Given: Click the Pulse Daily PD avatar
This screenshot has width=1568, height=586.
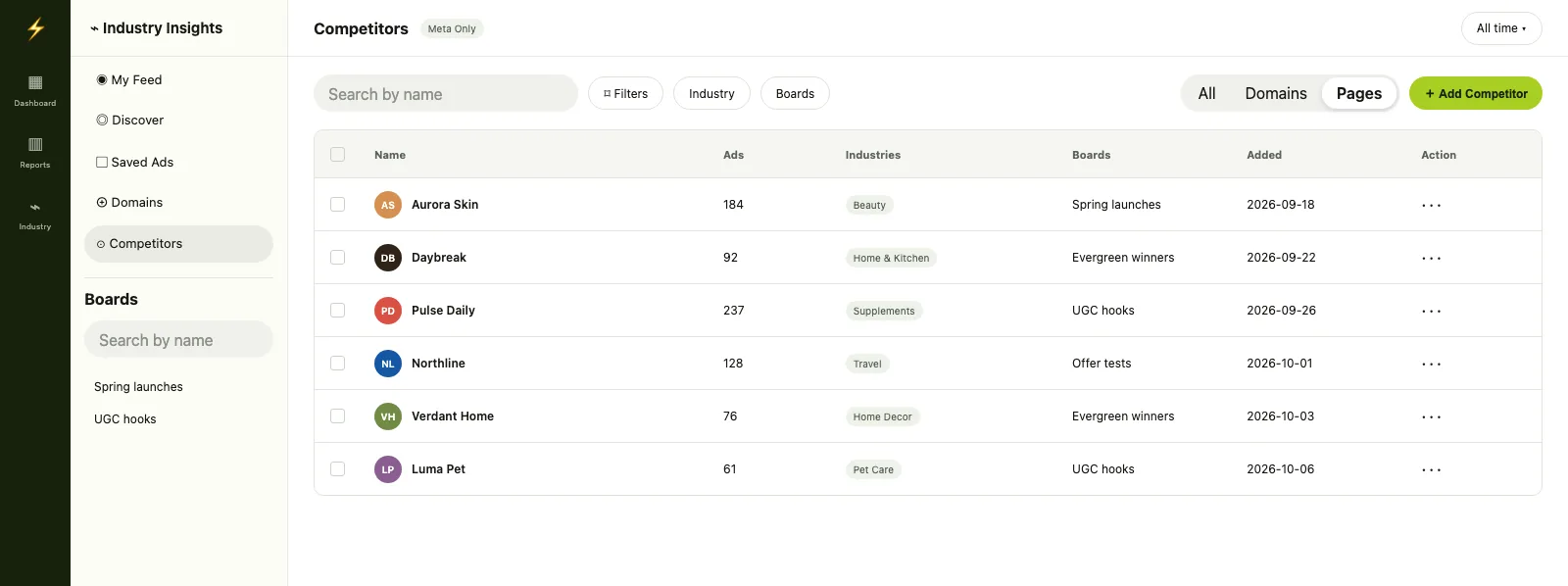Looking at the screenshot, I should 388,311.
